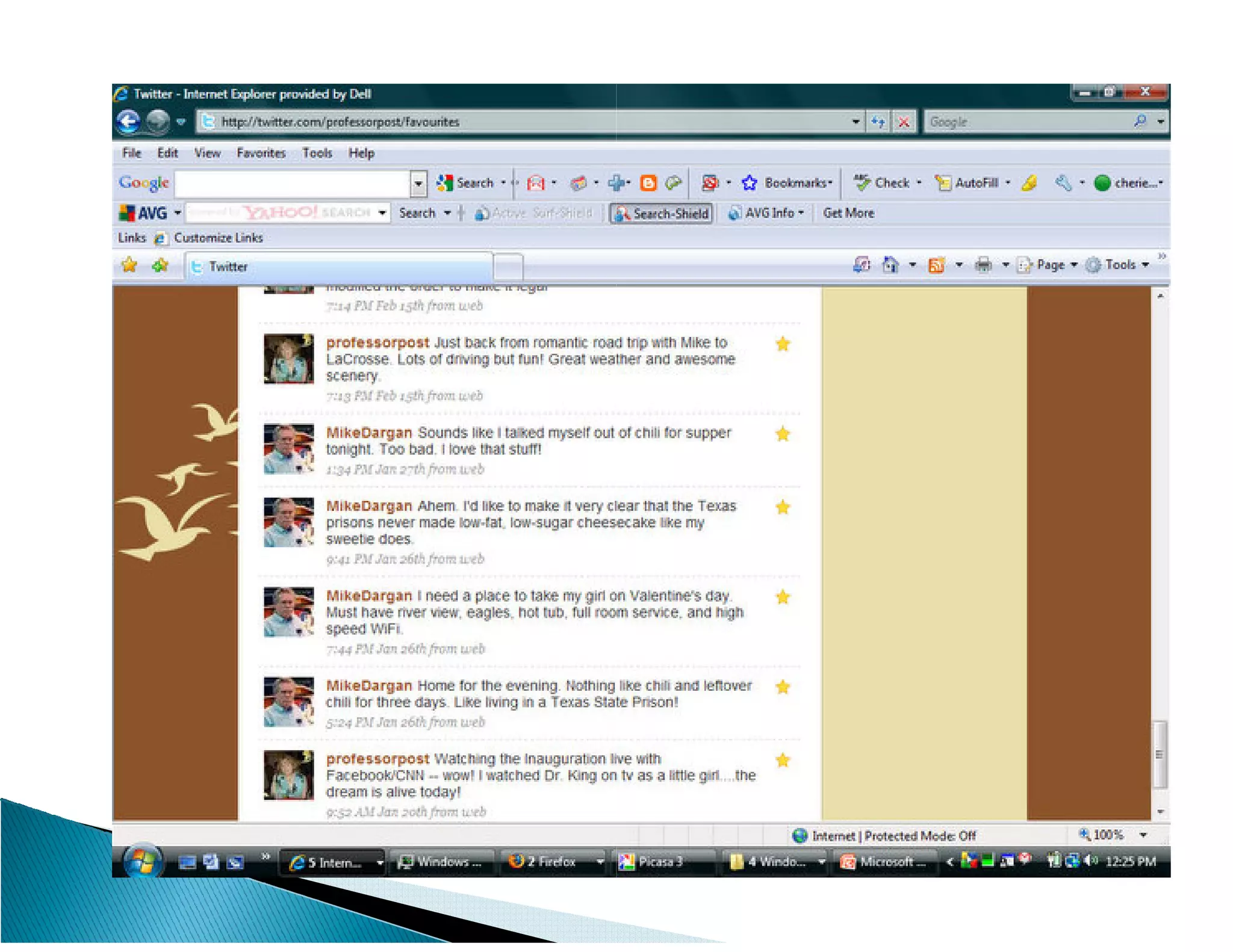Unfavorite the Valentine's day tweet star
This screenshot has height=952, width=1233.
783,597
